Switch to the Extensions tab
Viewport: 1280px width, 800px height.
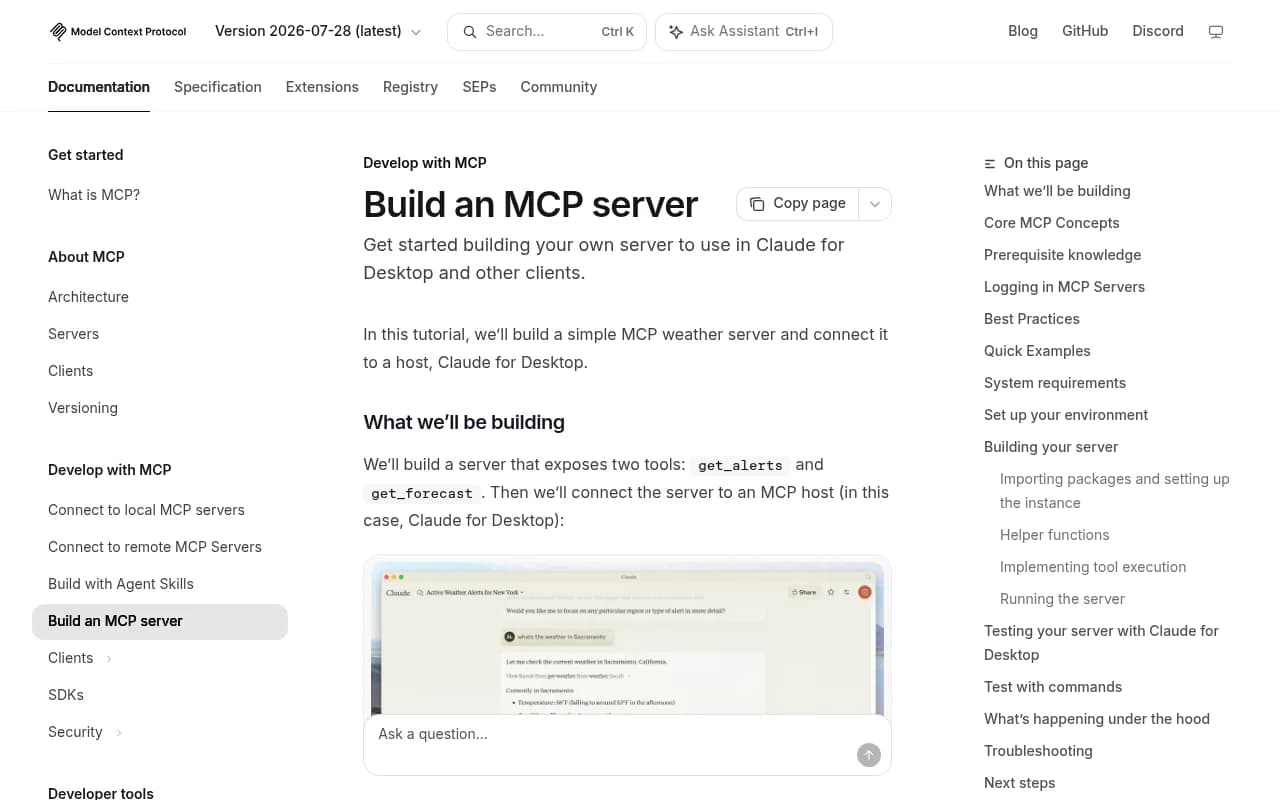point(322,87)
